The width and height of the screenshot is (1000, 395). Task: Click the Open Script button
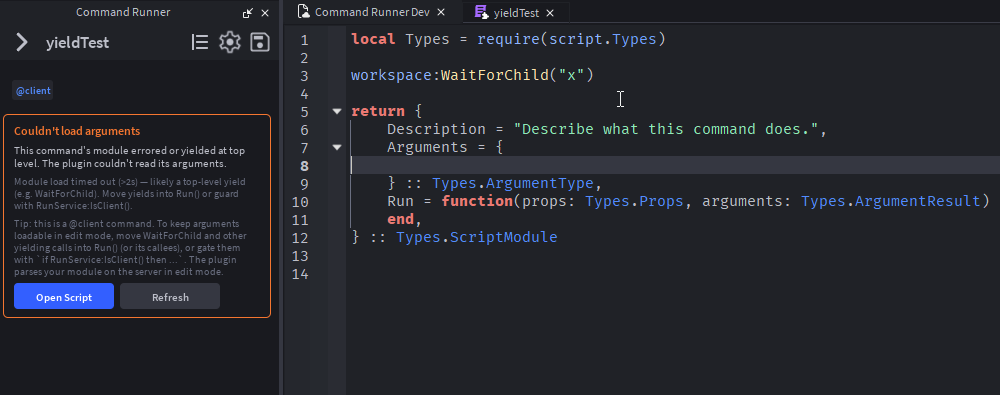click(64, 297)
